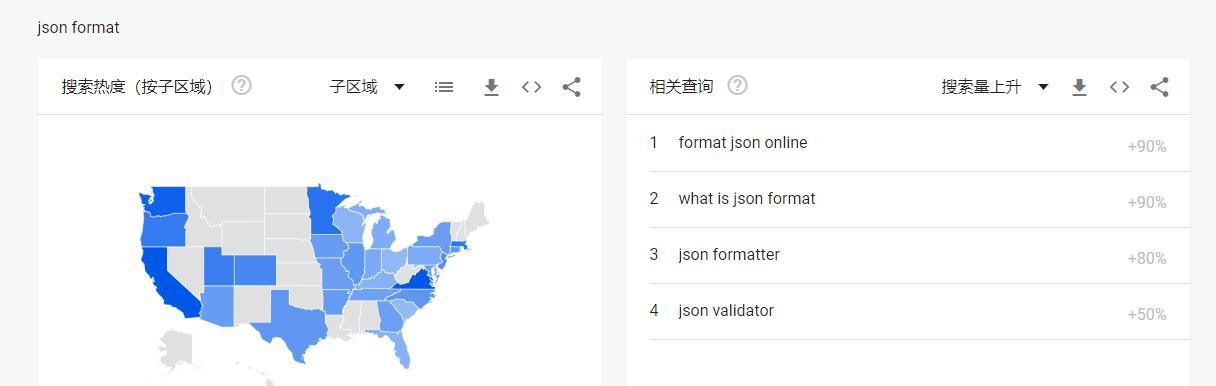The width and height of the screenshot is (1216, 386).
Task: Download the related queries data
Action: tap(1079, 87)
